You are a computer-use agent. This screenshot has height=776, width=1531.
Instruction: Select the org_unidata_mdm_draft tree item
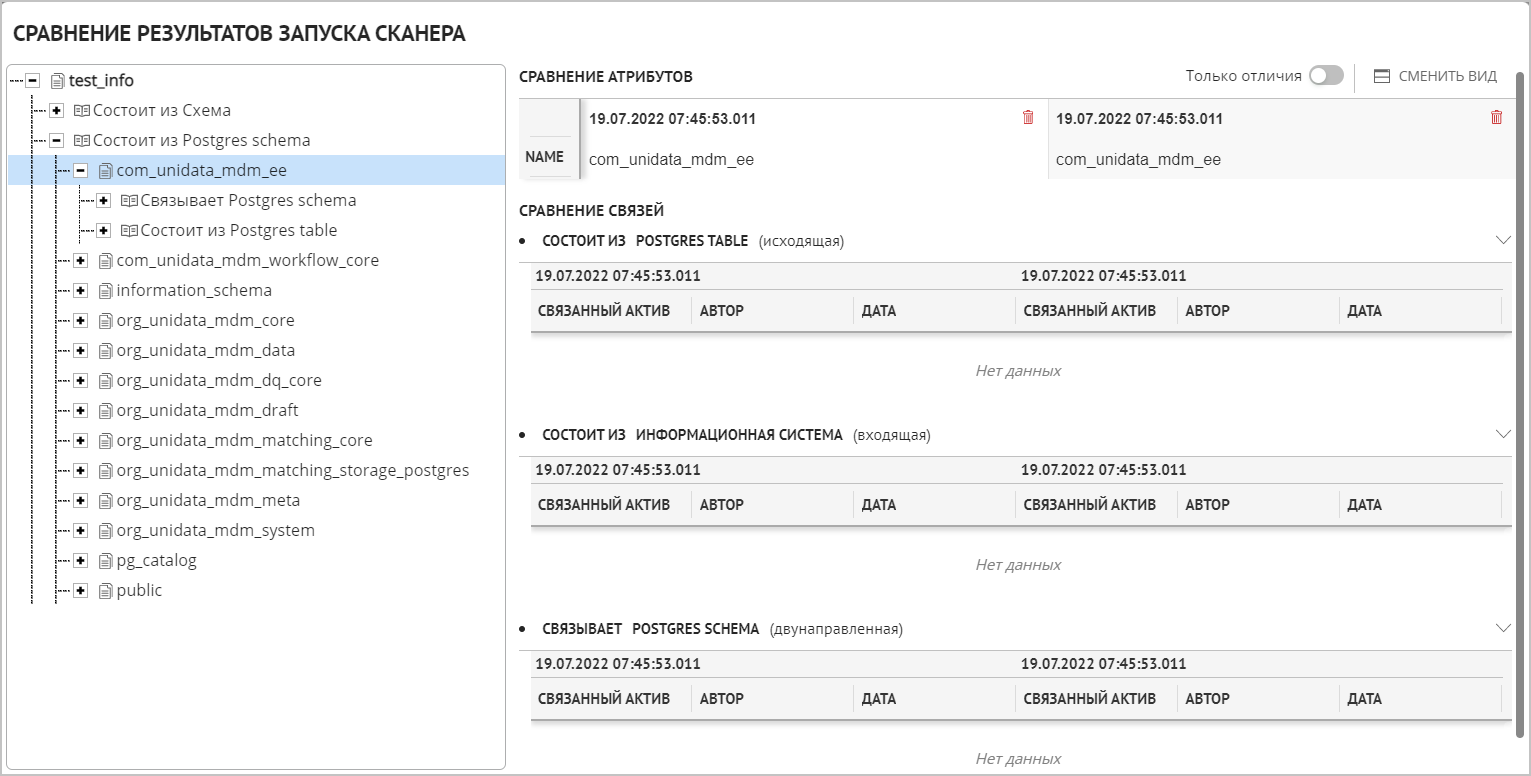(207, 410)
